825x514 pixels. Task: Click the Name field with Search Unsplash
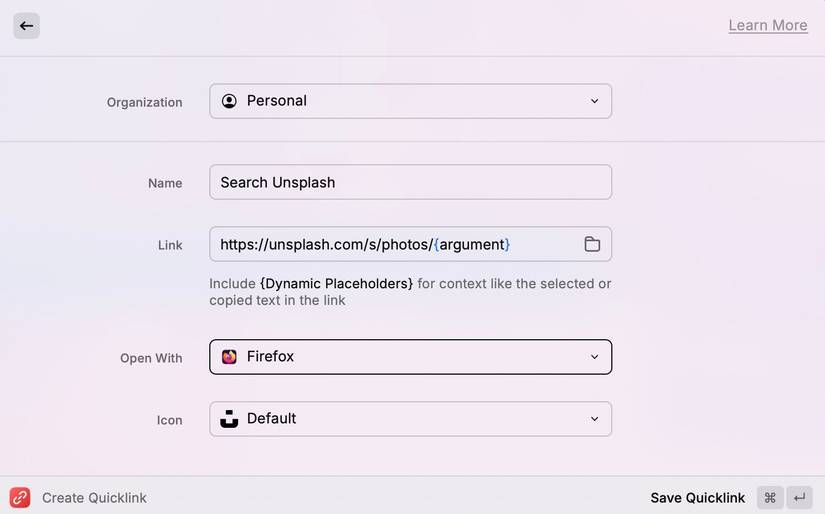tap(410, 182)
